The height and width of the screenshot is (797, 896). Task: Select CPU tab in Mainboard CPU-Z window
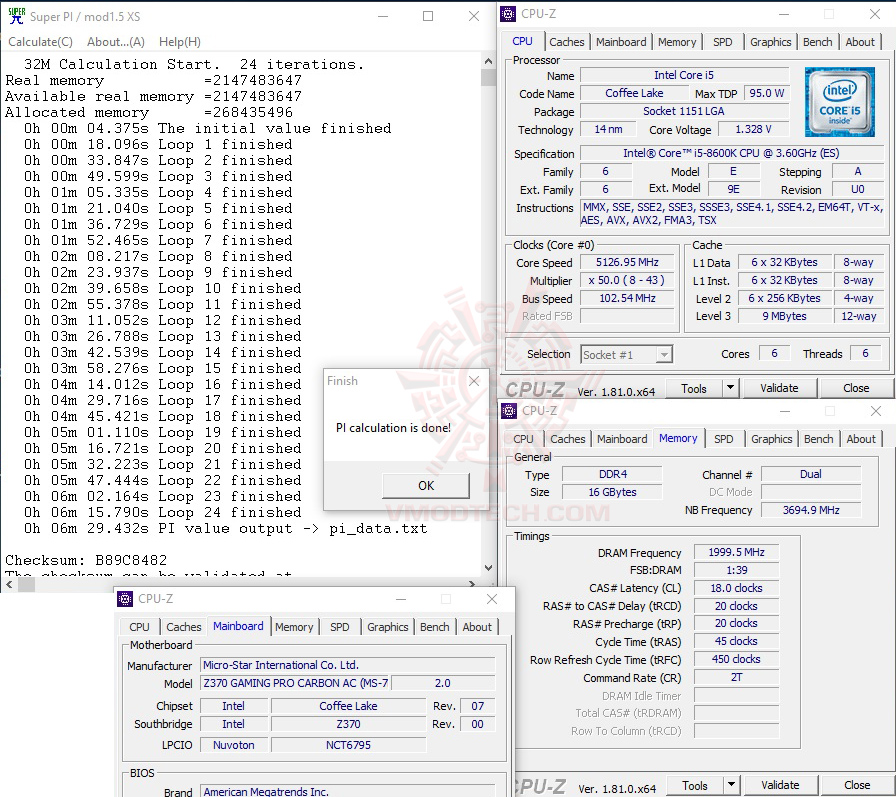[x=139, y=627]
